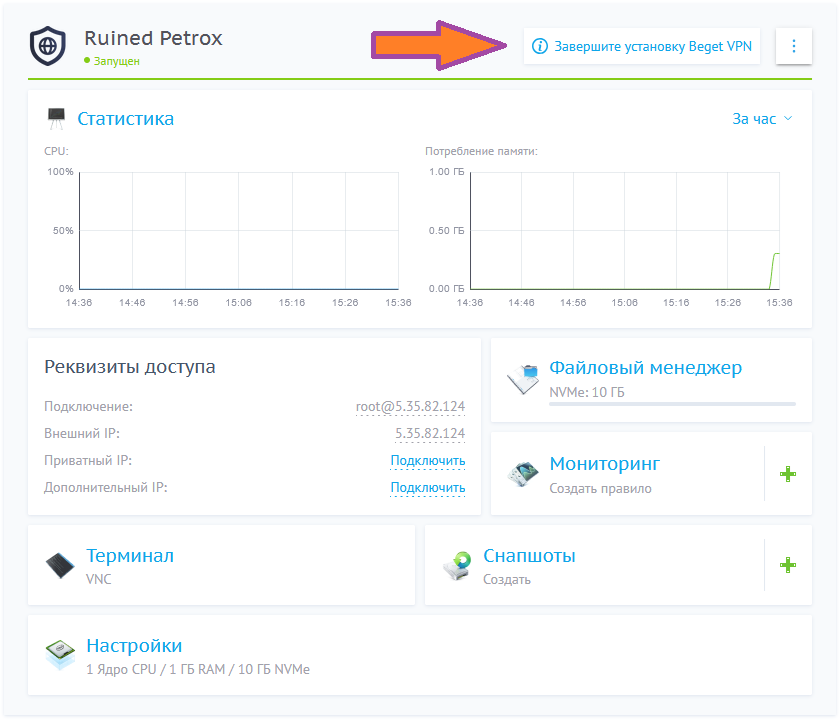Image resolution: width=840 pixels, height=722 pixels.
Task: Open the Статистика section title
Action: coord(126,119)
